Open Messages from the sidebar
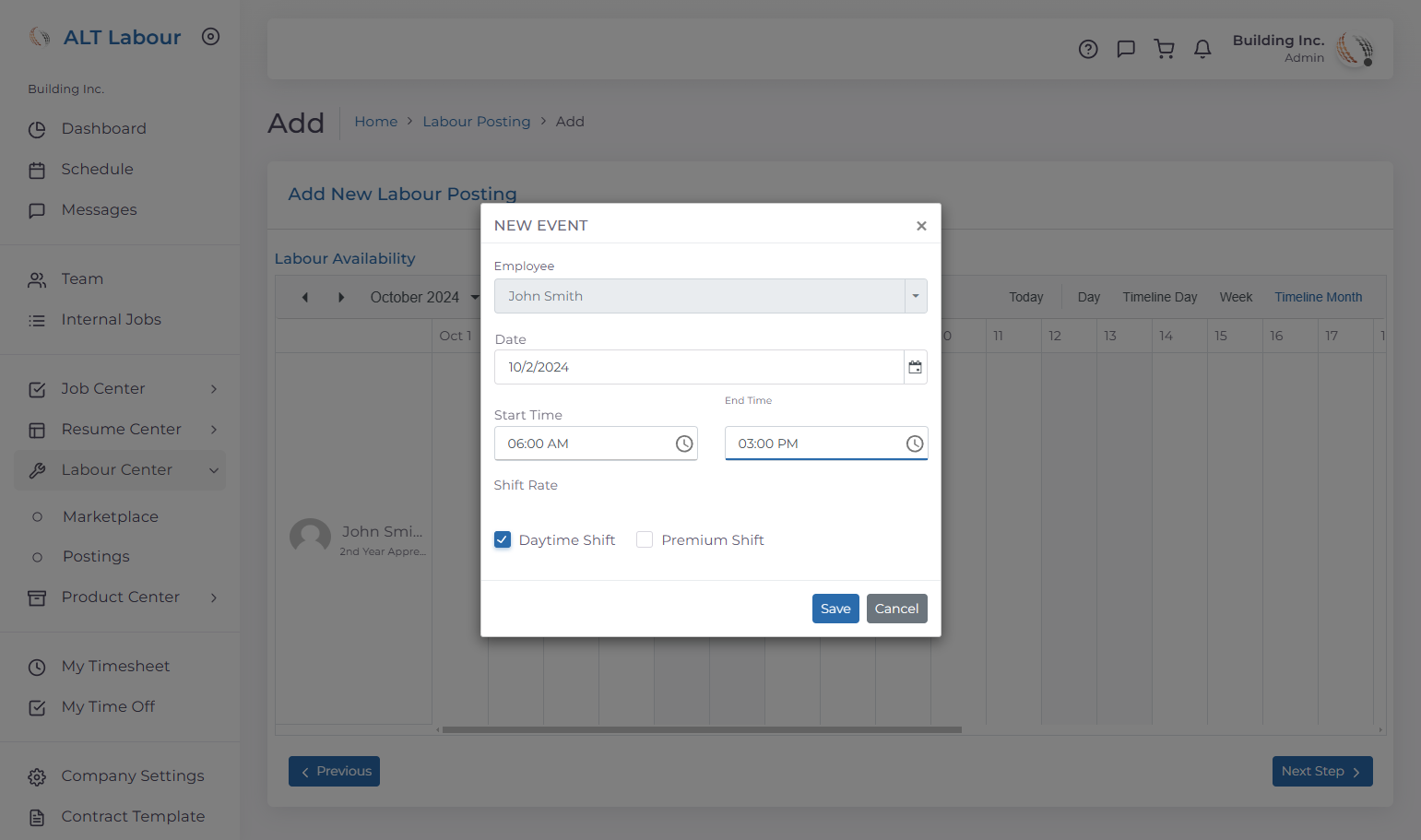Image resolution: width=1421 pixels, height=840 pixels. (x=99, y=210)
